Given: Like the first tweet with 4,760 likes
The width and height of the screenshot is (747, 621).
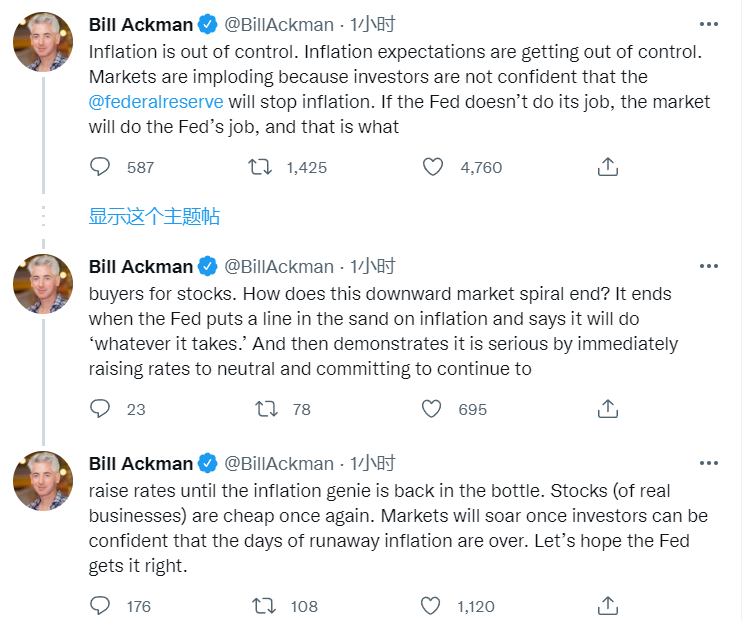Looking at the screenshot, I should click(x=432, y=167).
